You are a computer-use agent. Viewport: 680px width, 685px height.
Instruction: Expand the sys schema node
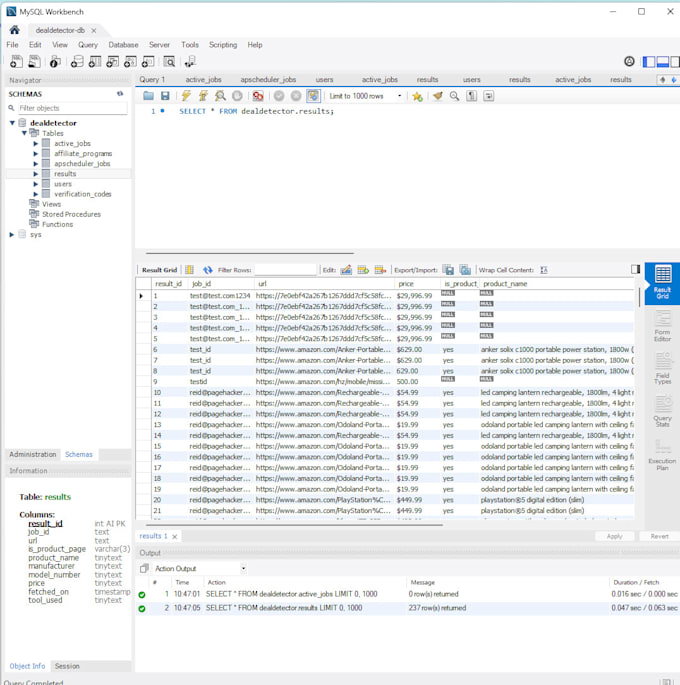coord(12,234)
